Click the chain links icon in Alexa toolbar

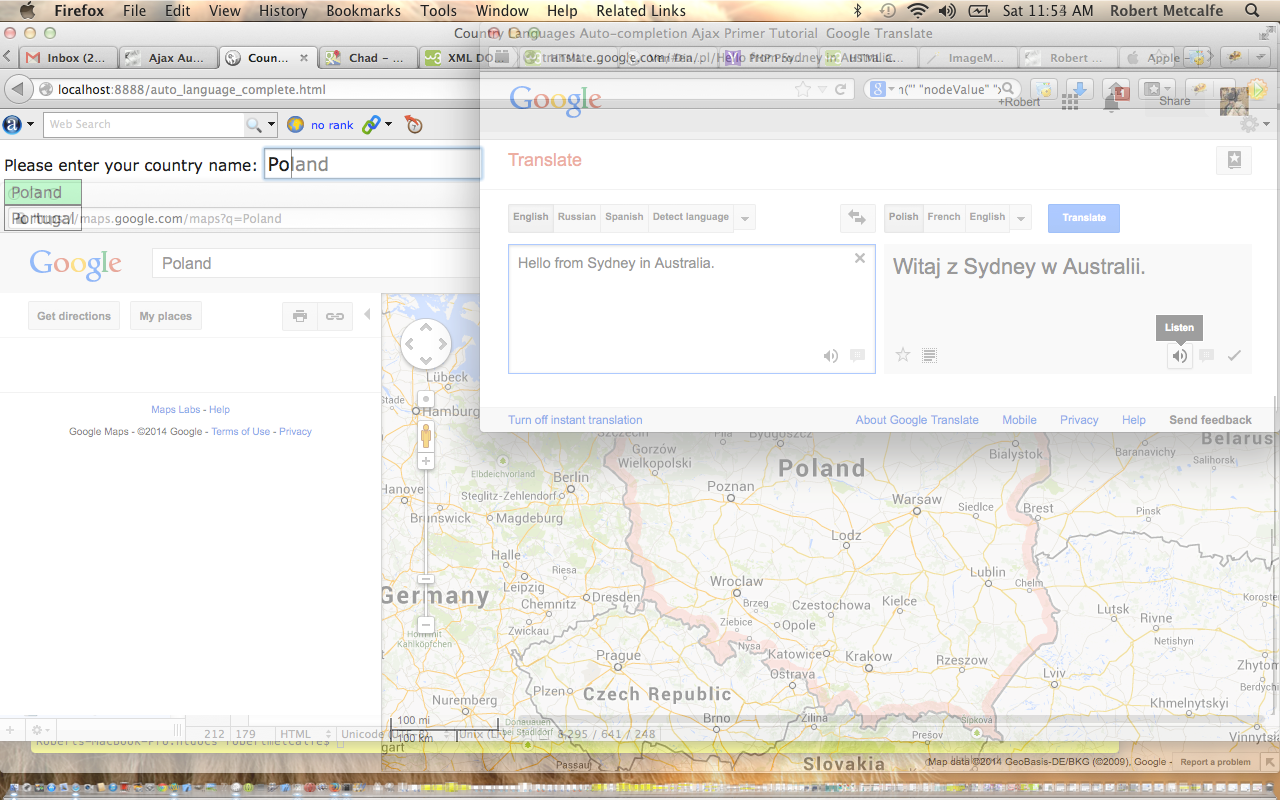tap(371, 125)
